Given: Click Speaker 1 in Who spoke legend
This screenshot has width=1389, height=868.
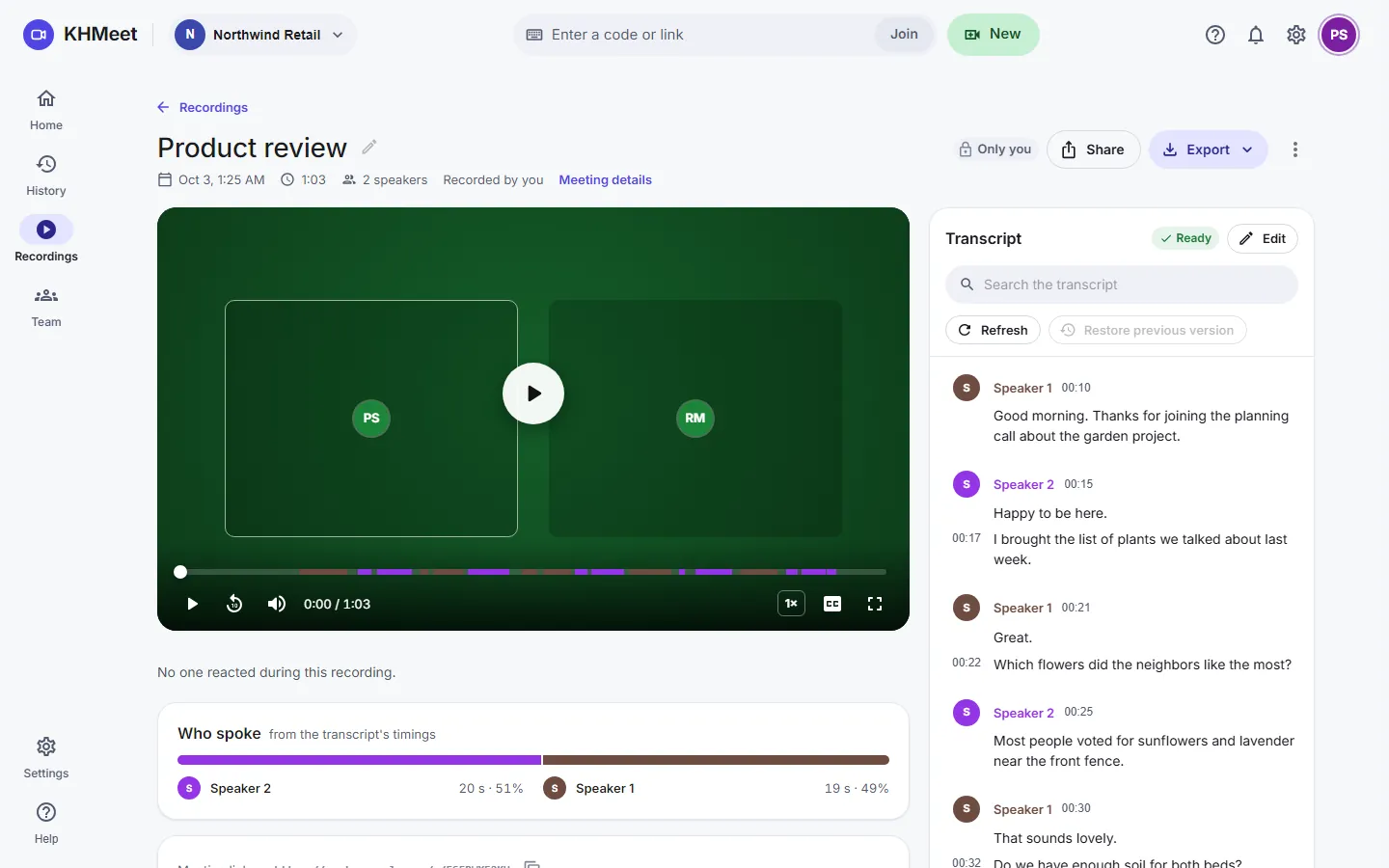Looking at the screenshot, I should point(605,788).
